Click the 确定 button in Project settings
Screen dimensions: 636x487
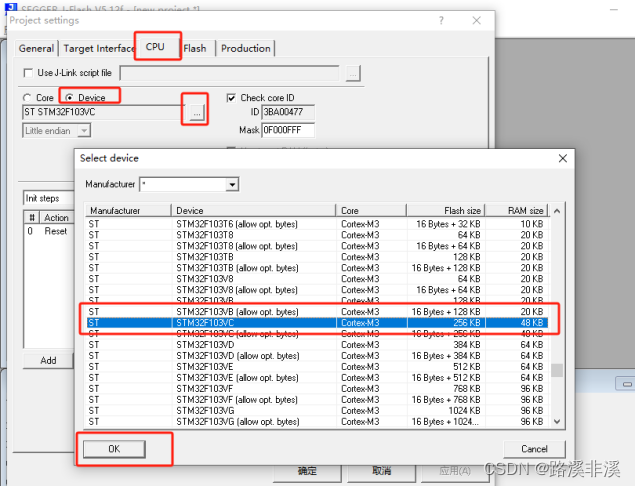point(307,471)
